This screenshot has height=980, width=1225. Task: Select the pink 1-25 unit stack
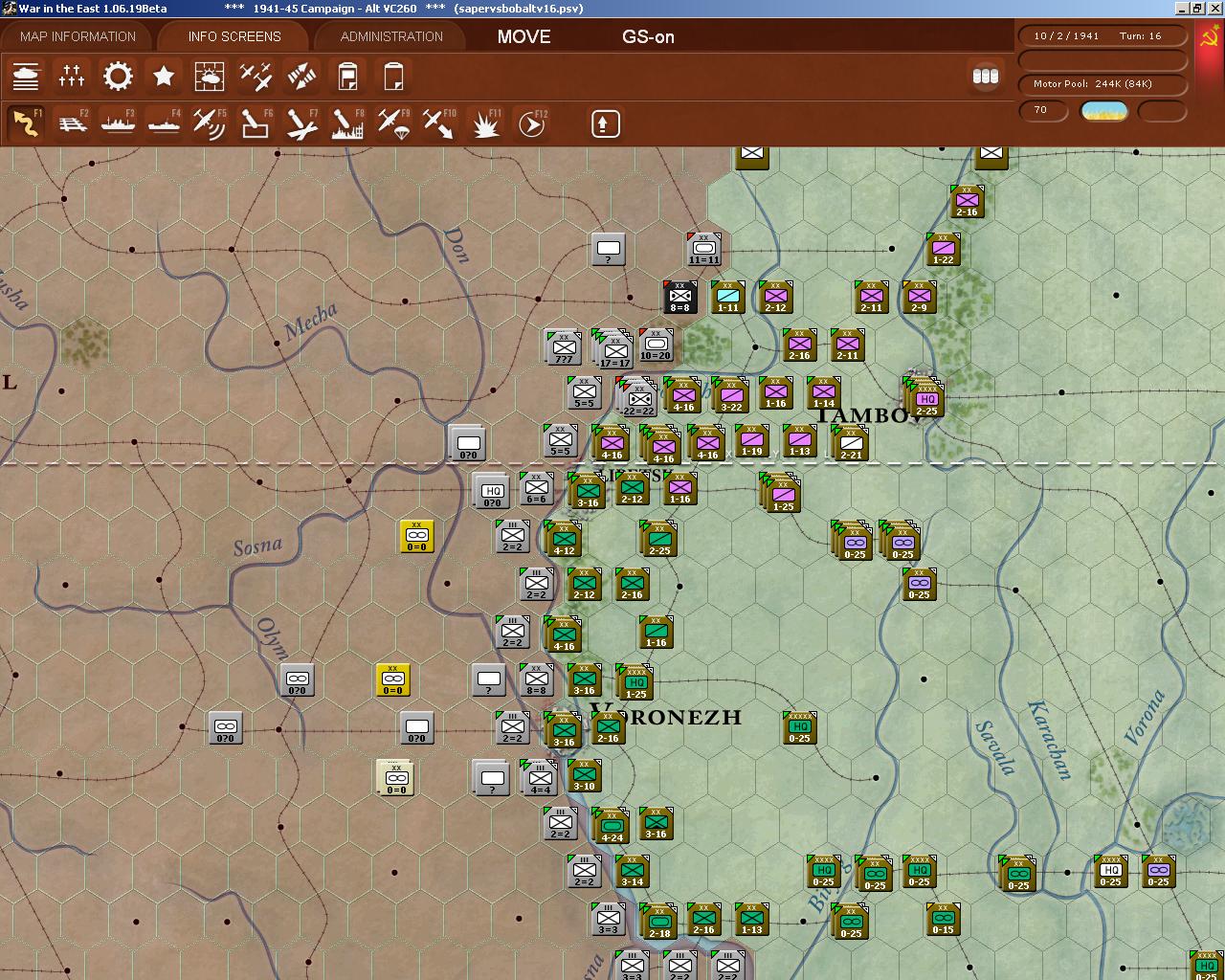coord(781,493)
